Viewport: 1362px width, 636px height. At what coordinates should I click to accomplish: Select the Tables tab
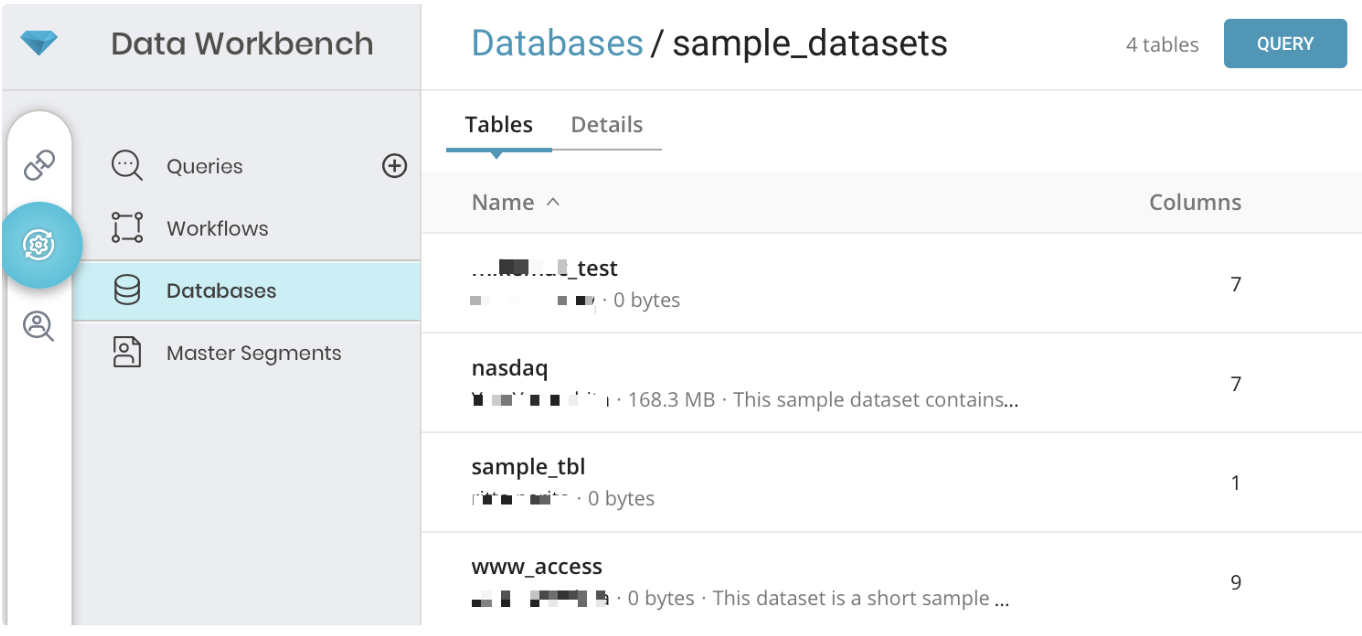tap(498, 125)
